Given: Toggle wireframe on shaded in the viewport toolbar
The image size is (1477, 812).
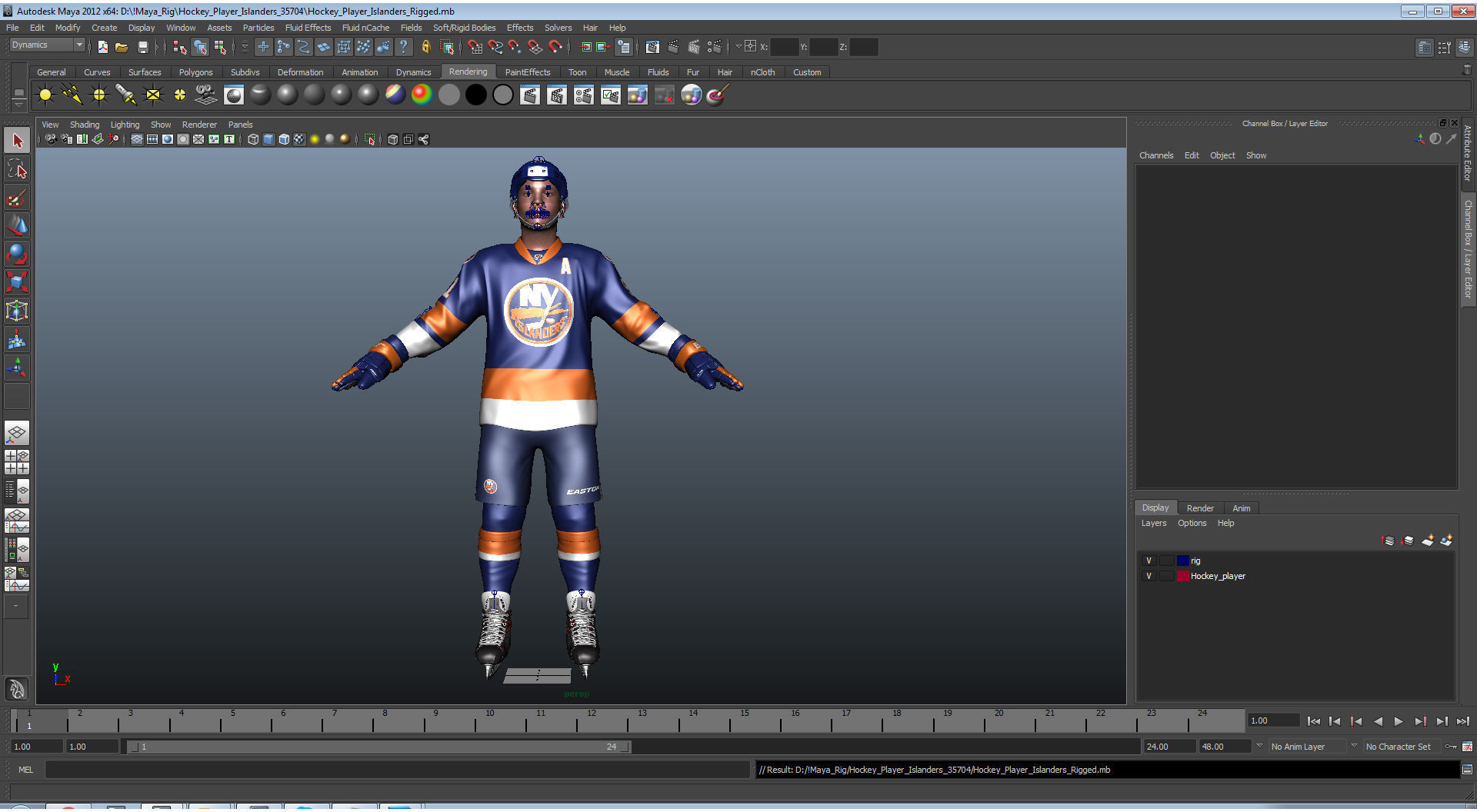Looking at the screenshot, I should pyautogui.click(x=284, y=139).
